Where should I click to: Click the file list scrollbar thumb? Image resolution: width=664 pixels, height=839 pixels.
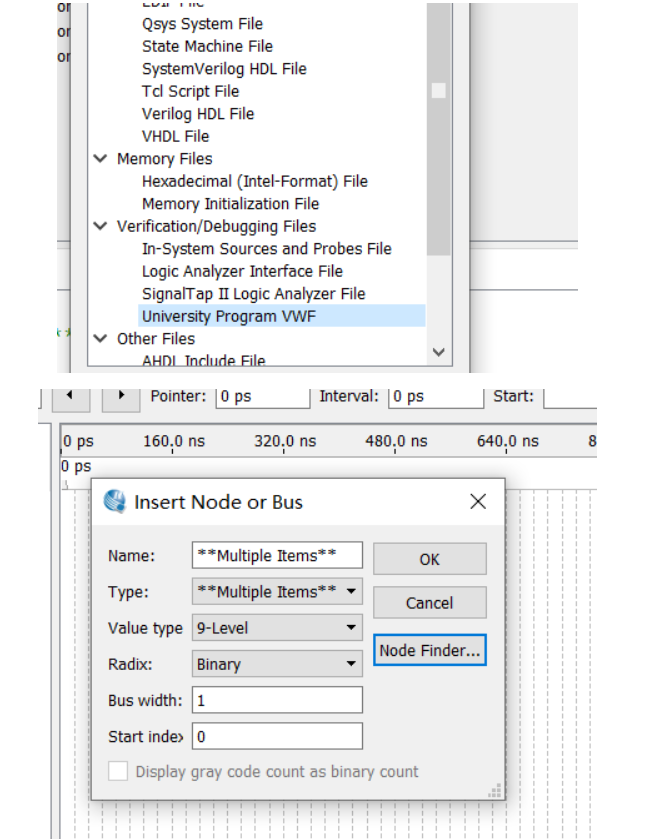pyautogui.click(x=439, y=128)
